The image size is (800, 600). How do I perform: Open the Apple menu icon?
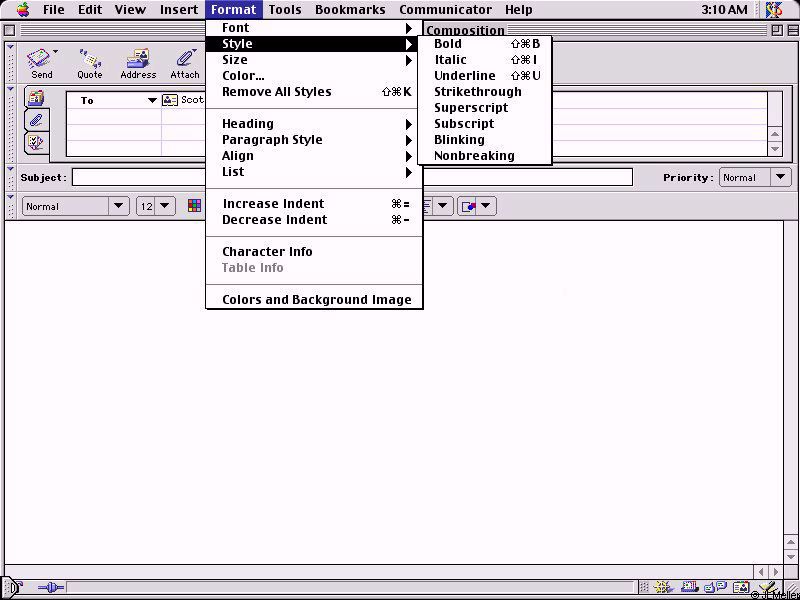[23, 9]
